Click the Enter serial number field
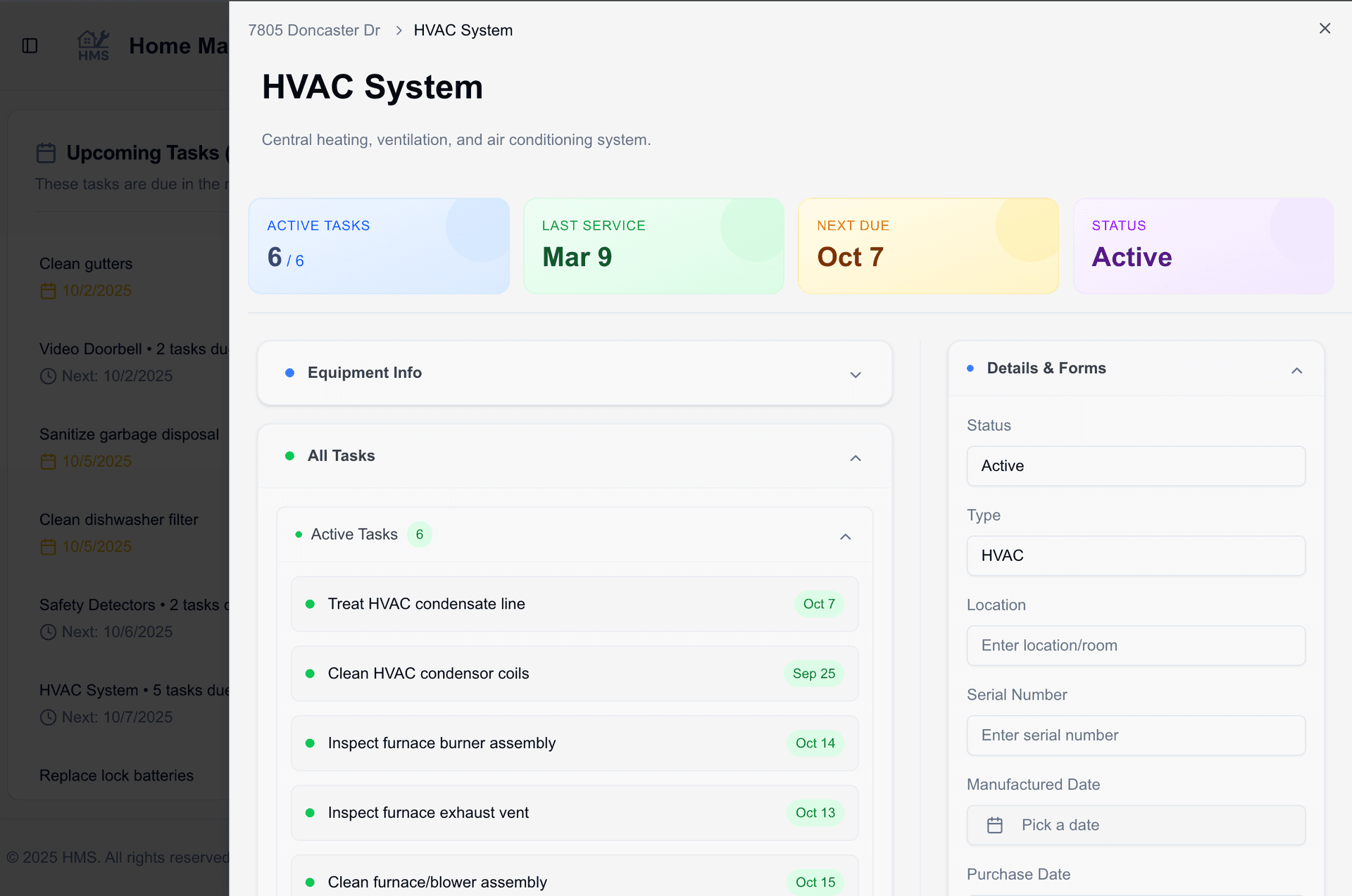The height and width of the screenshot is (896, 1352). pyautogui.click(x=1134, y=735)
